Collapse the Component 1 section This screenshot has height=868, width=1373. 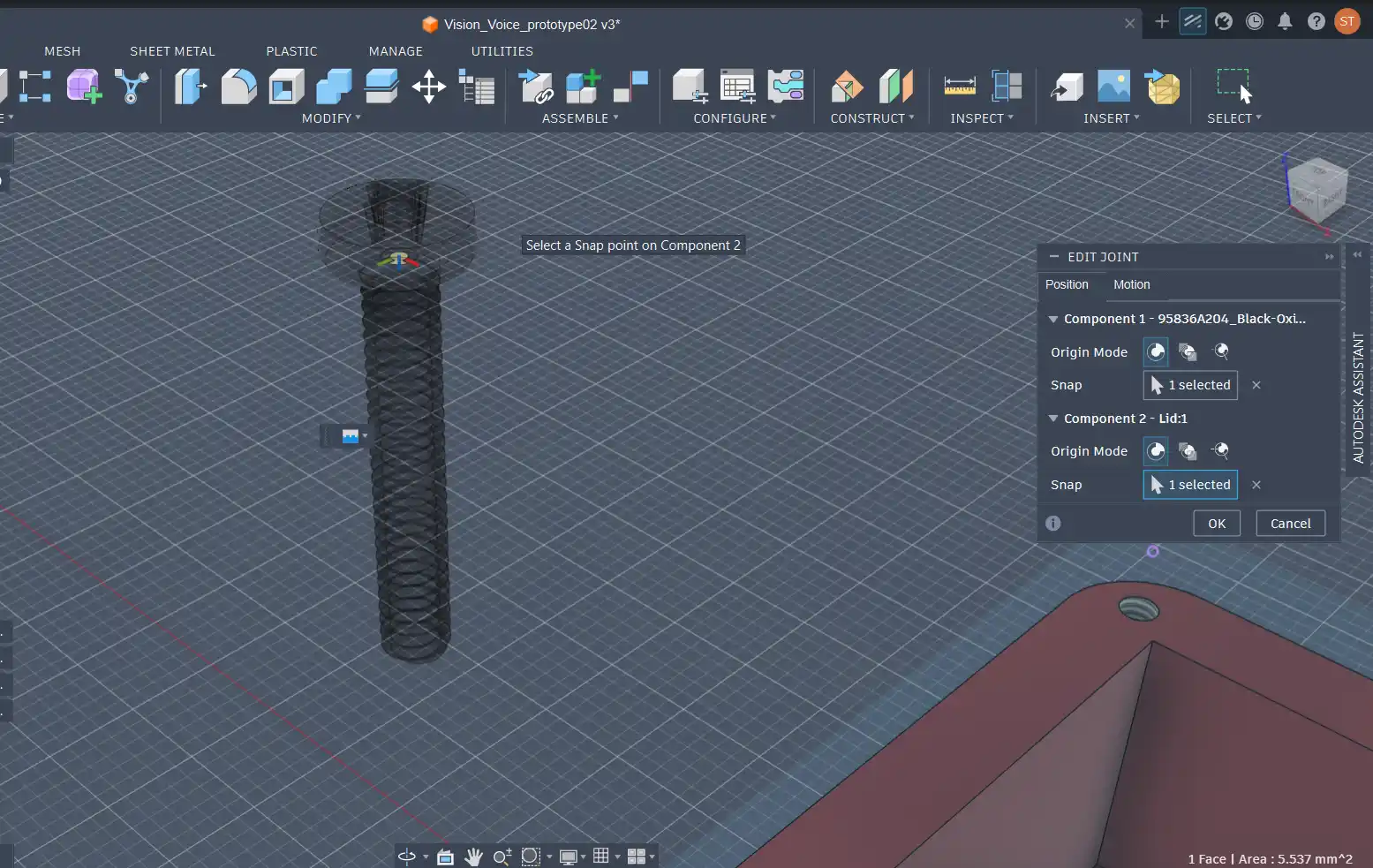click(1053, 319)
